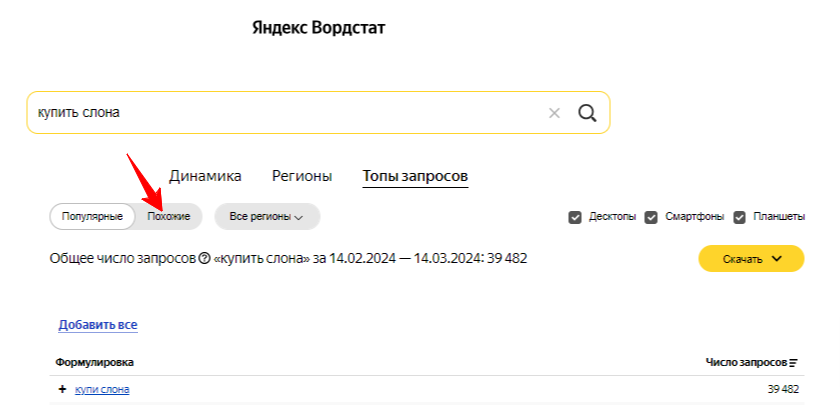Click the Формулировка column header

pyautogui.click(x=95, y=363)
